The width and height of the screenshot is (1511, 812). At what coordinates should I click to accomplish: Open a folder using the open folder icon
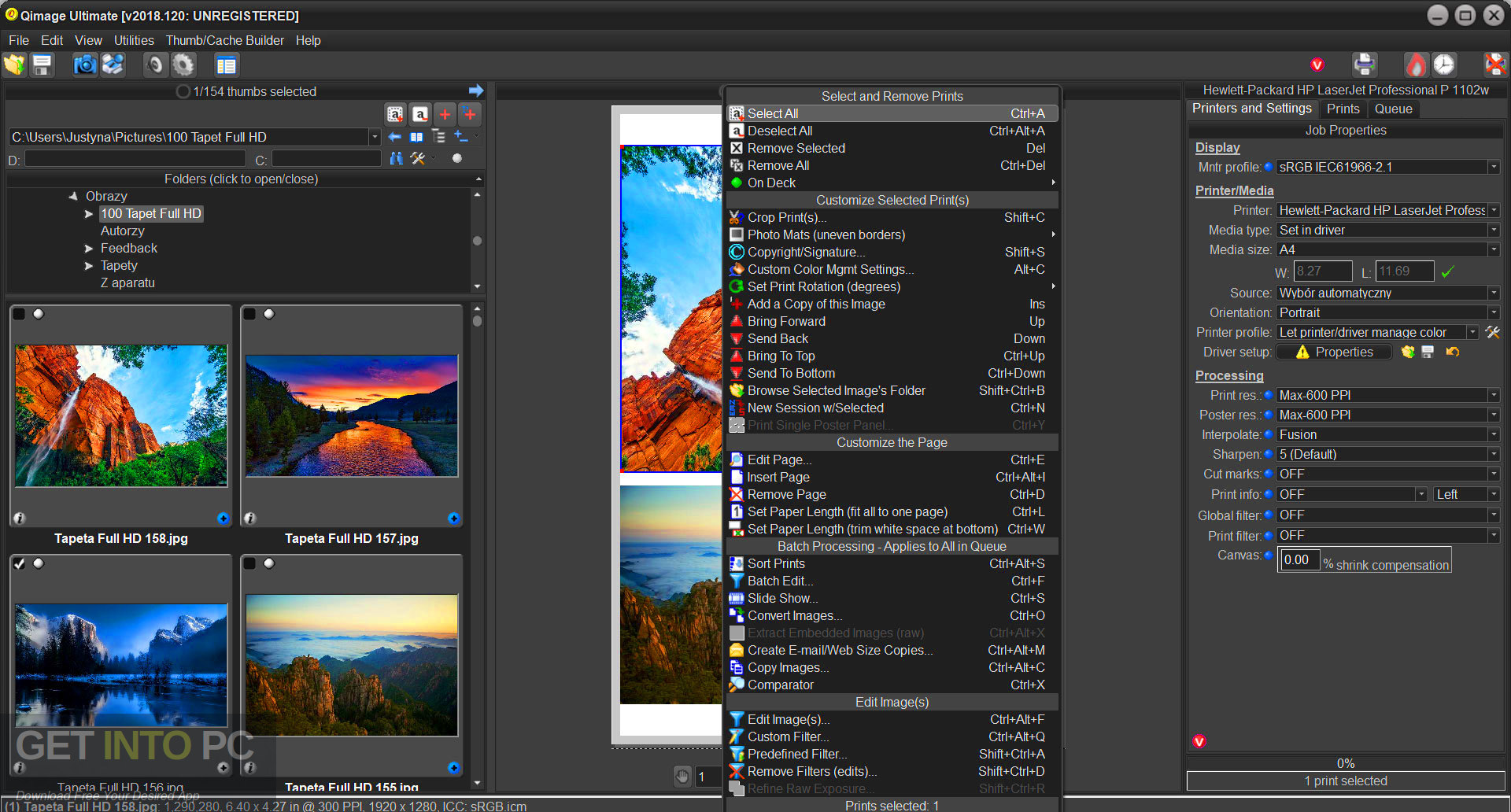tap(13, 65)
